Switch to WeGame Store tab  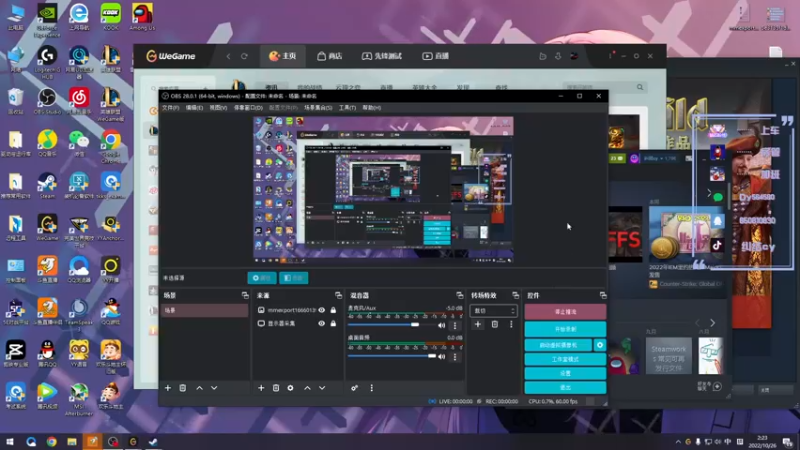point(330,56)
